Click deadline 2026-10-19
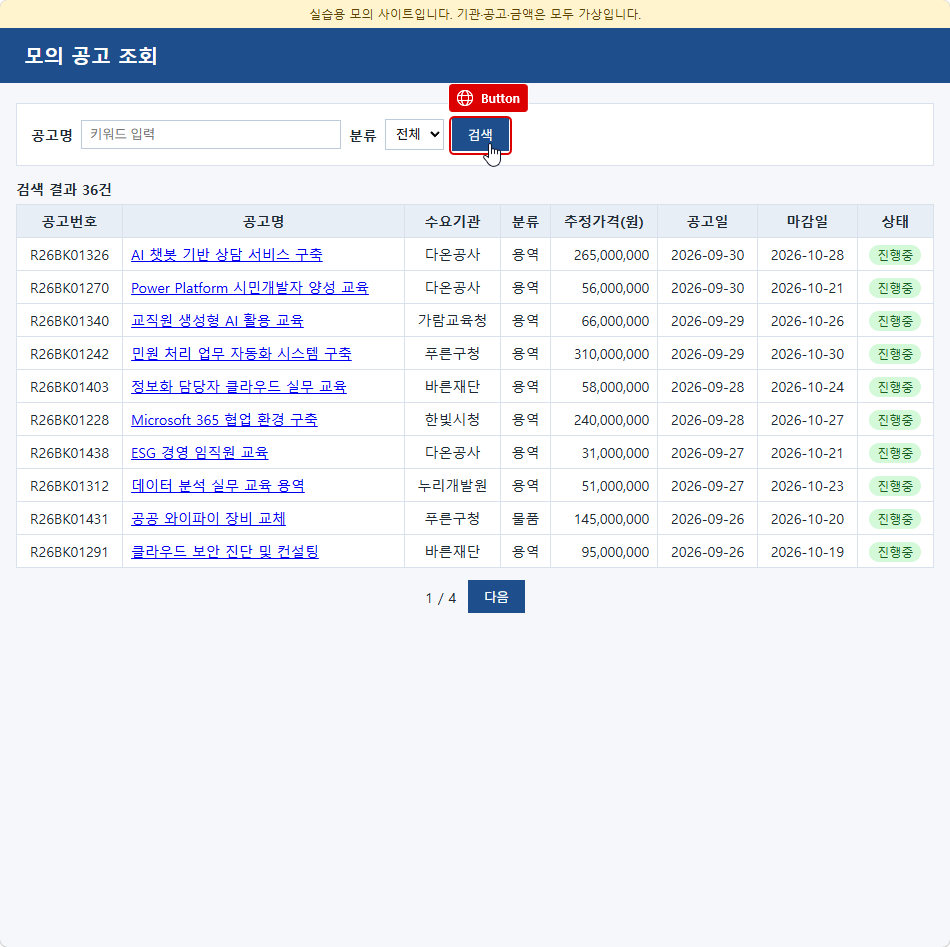Image resolution: width=950 pixels, height=947 pixels. click(808, 552)
